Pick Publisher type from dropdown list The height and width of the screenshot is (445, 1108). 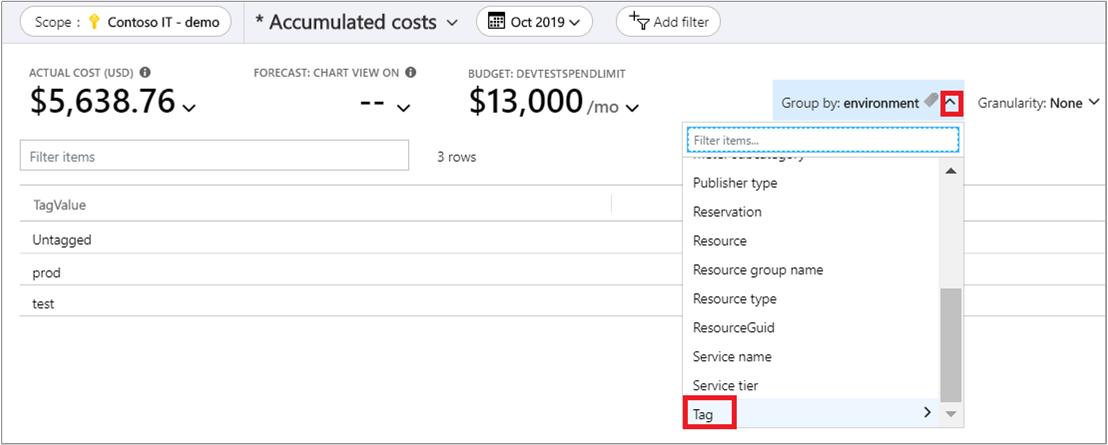click(x=735, y=183)
